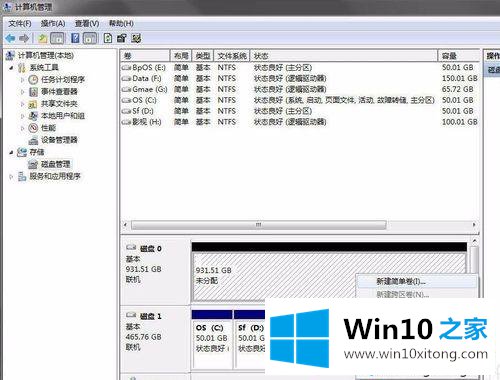Select the OS (C:) volume in list
Image resolution: width=500 pixels, height=380 pixels.
[300, 100]
